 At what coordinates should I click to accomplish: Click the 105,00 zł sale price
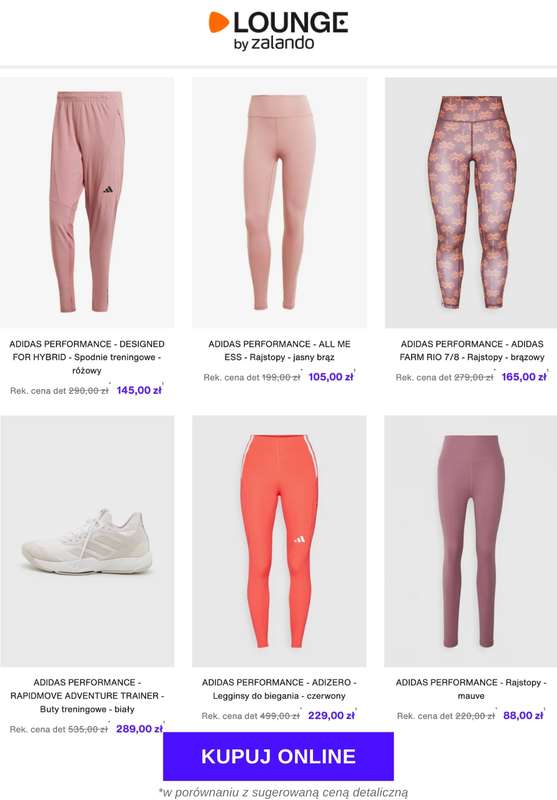[x=331, y=377]
